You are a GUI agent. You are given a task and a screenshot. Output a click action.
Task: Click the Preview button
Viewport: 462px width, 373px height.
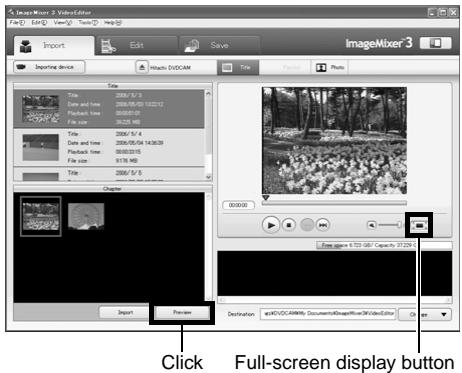182,312
